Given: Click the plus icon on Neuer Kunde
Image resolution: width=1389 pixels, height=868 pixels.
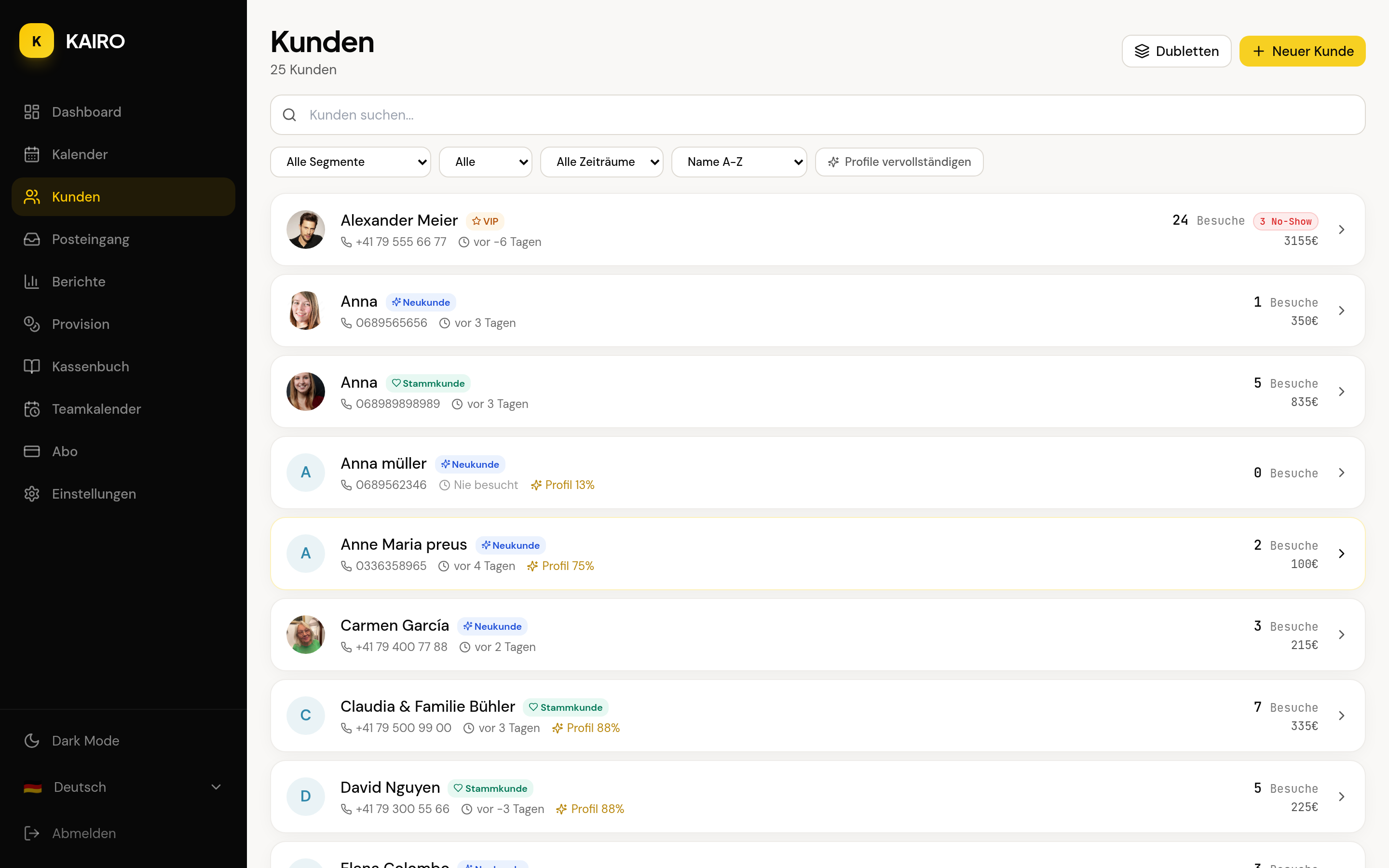Looking at the screenshot, I should [1258, 51].
